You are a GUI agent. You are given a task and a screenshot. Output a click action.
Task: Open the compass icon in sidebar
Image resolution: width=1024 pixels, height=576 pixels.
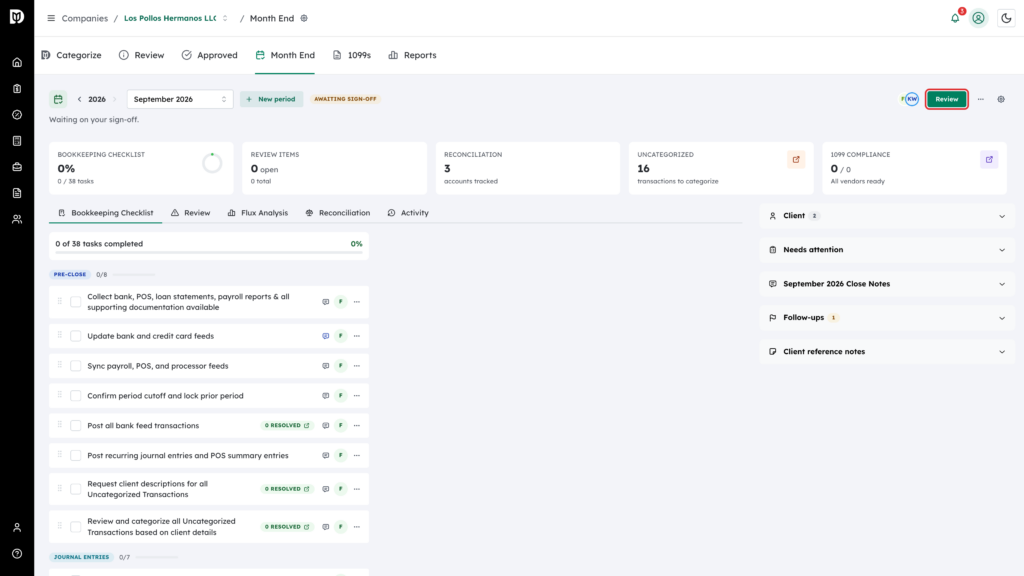17,115
